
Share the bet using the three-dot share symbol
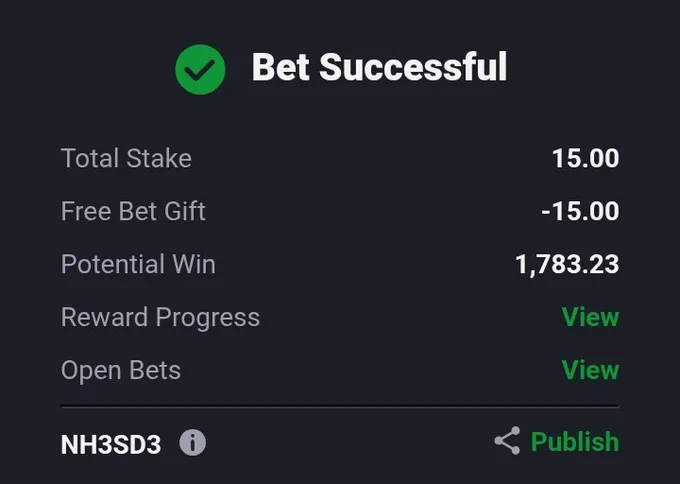tap(507, 441)
